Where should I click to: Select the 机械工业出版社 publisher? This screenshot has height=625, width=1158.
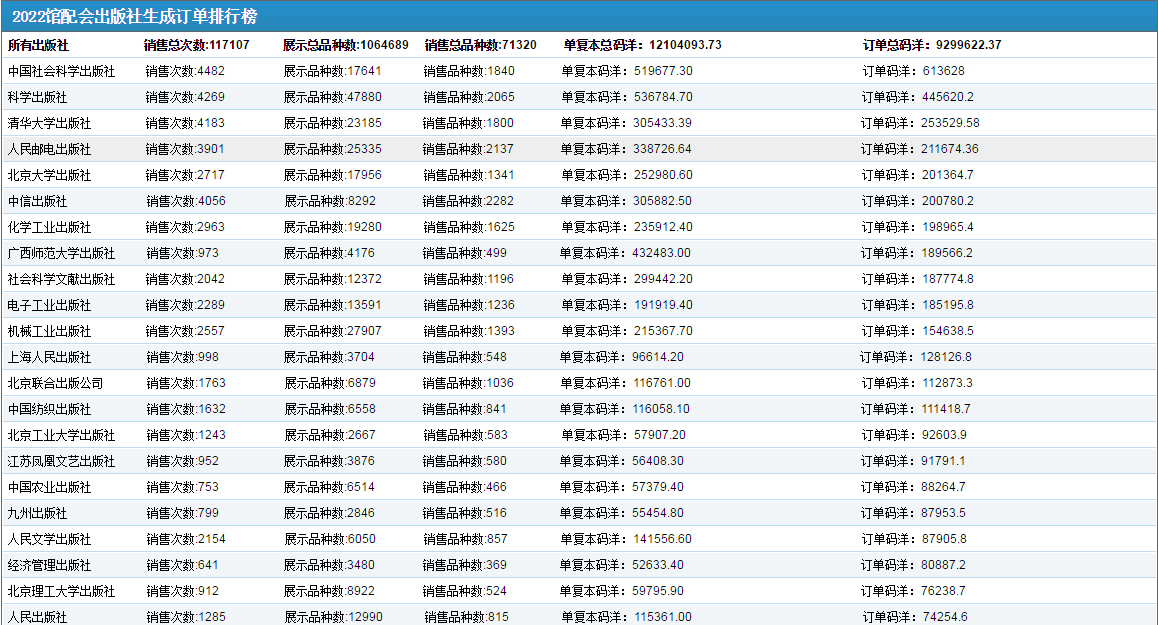[49, 331]
